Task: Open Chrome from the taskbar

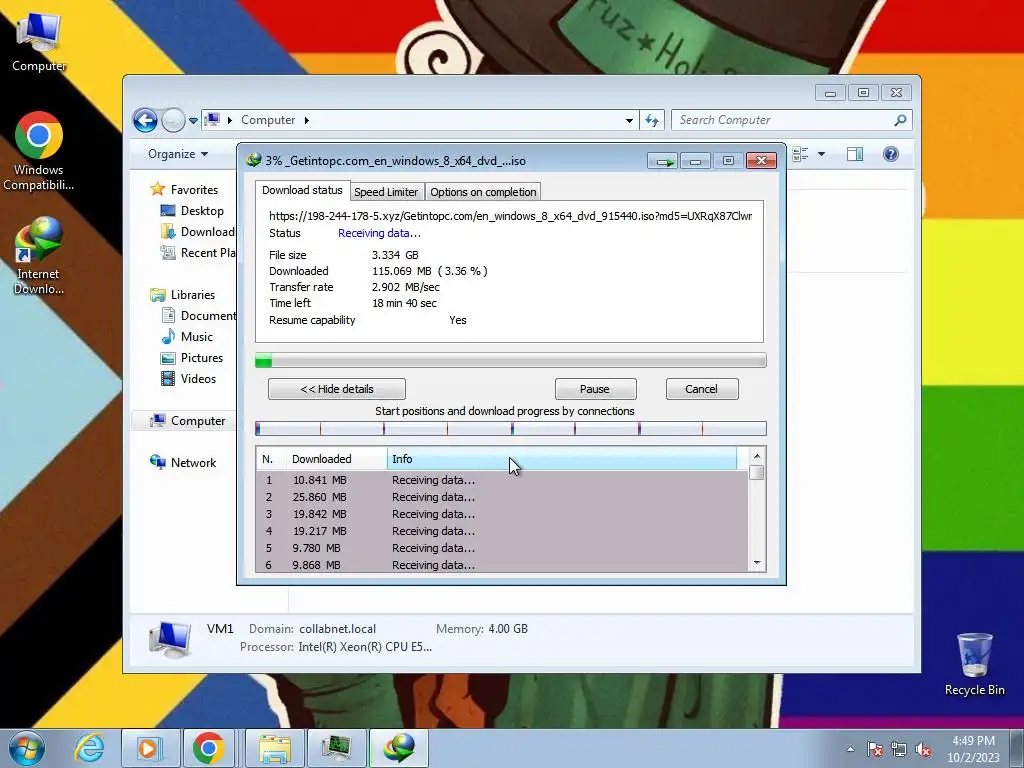Action: pos(209,748)
